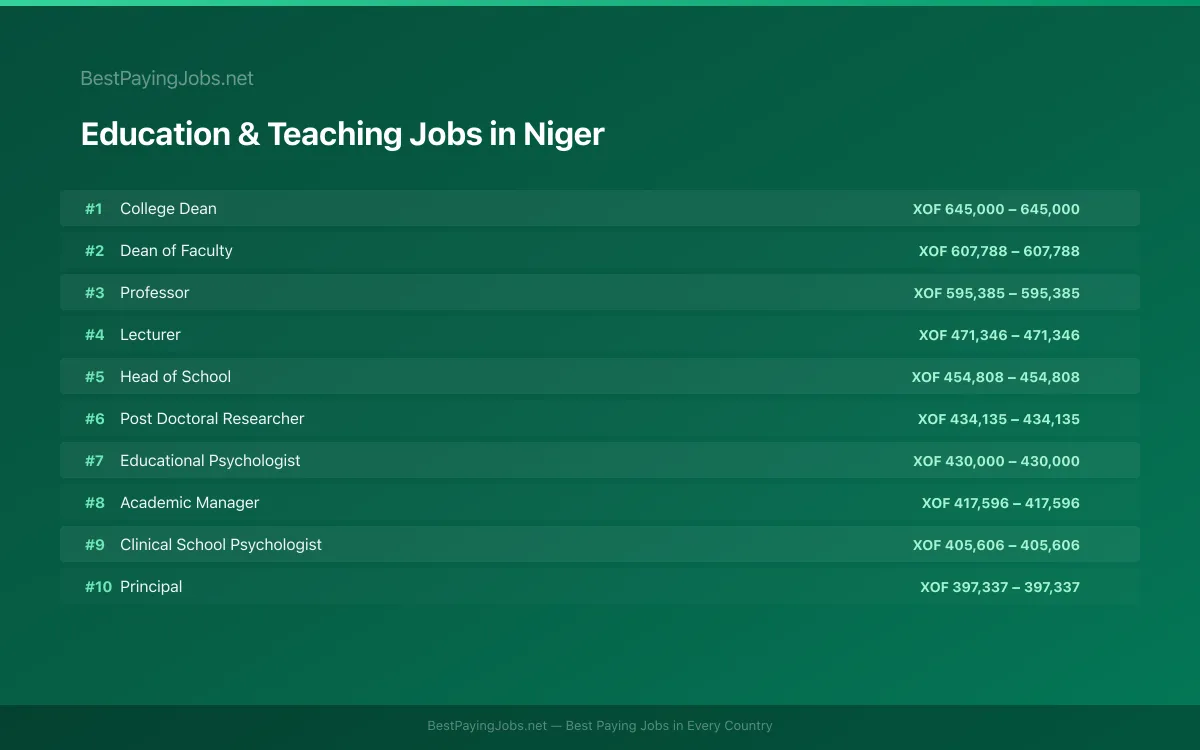This screenshot has height=750, width=1200.
Task: Click the #4 rank label
Action: [94, 335]
